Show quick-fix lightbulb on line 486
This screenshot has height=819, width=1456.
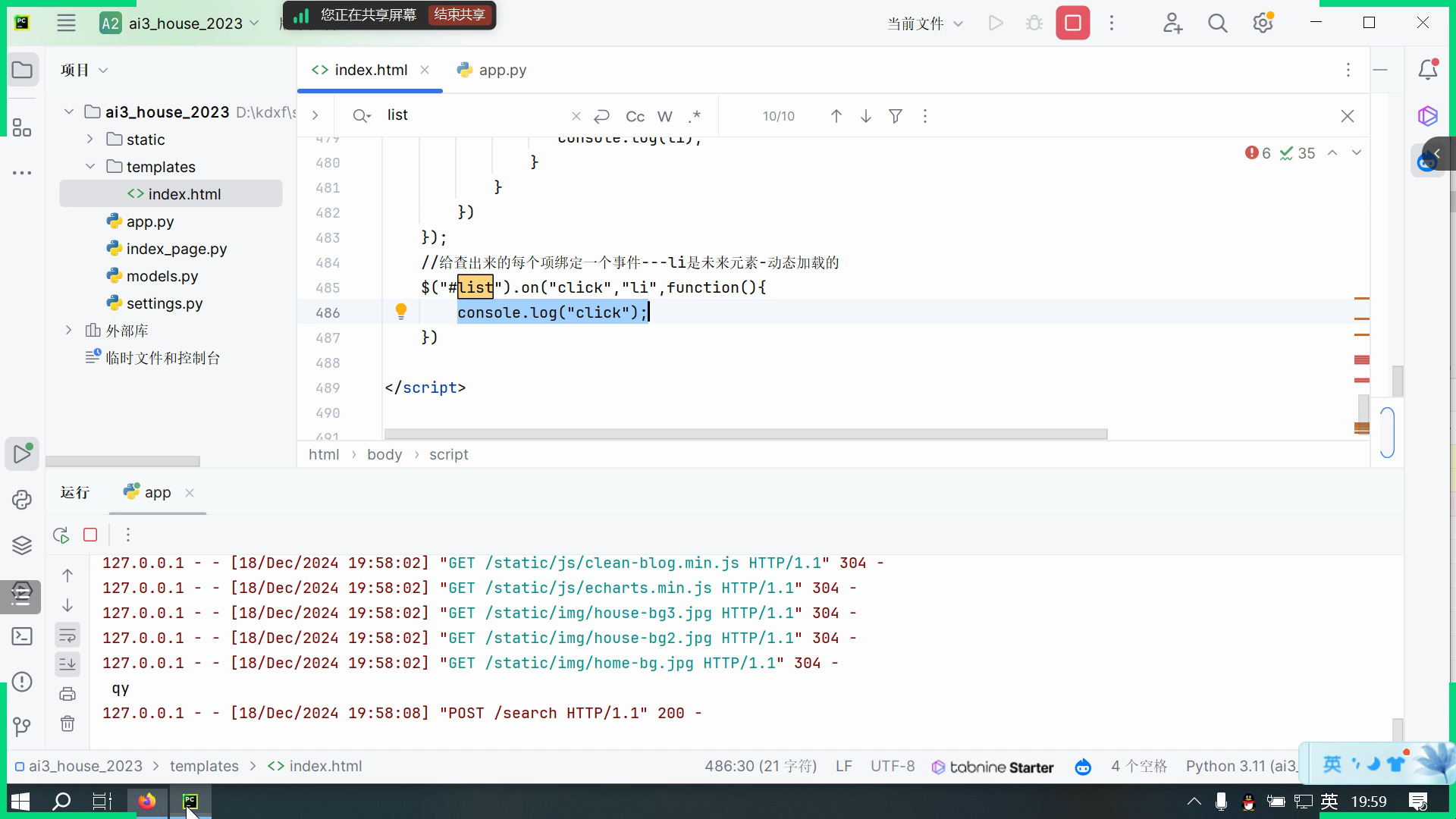(x=401, y=312)
